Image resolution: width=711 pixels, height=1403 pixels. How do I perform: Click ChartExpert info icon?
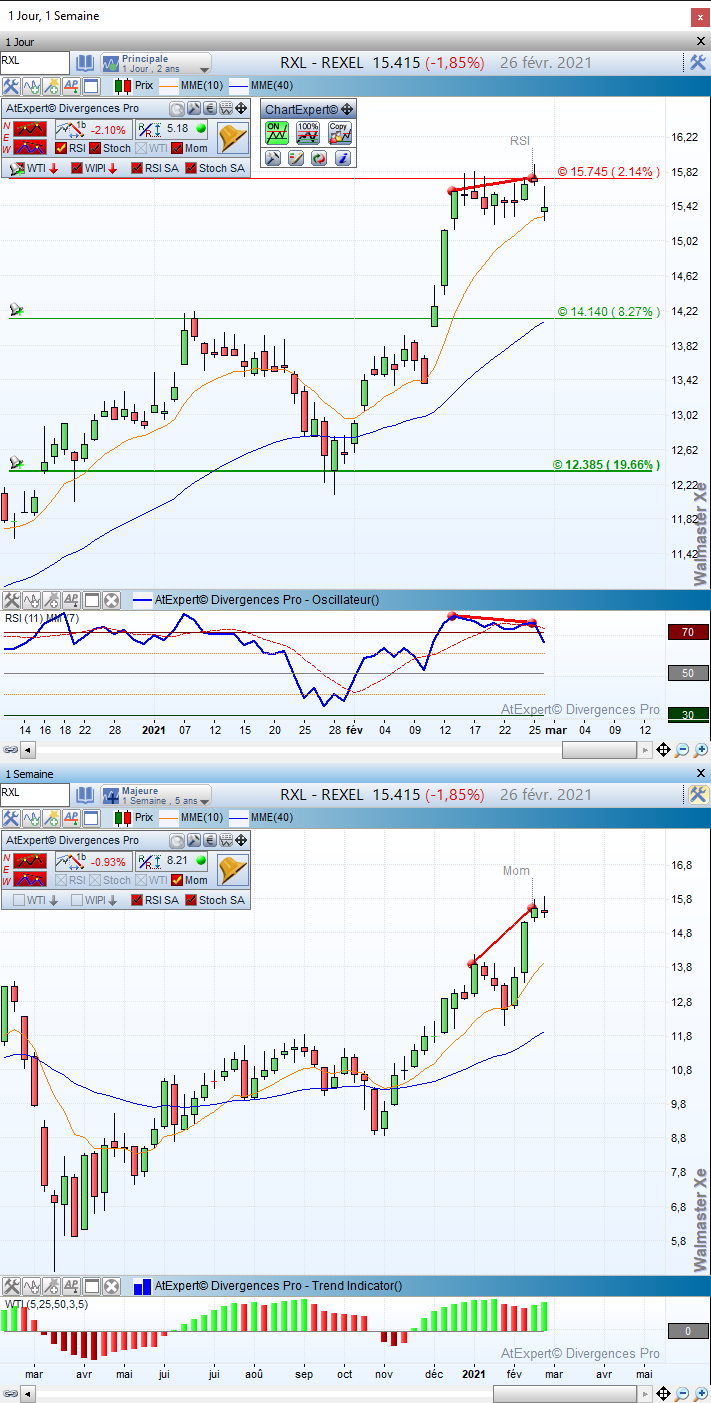point(341,158)
